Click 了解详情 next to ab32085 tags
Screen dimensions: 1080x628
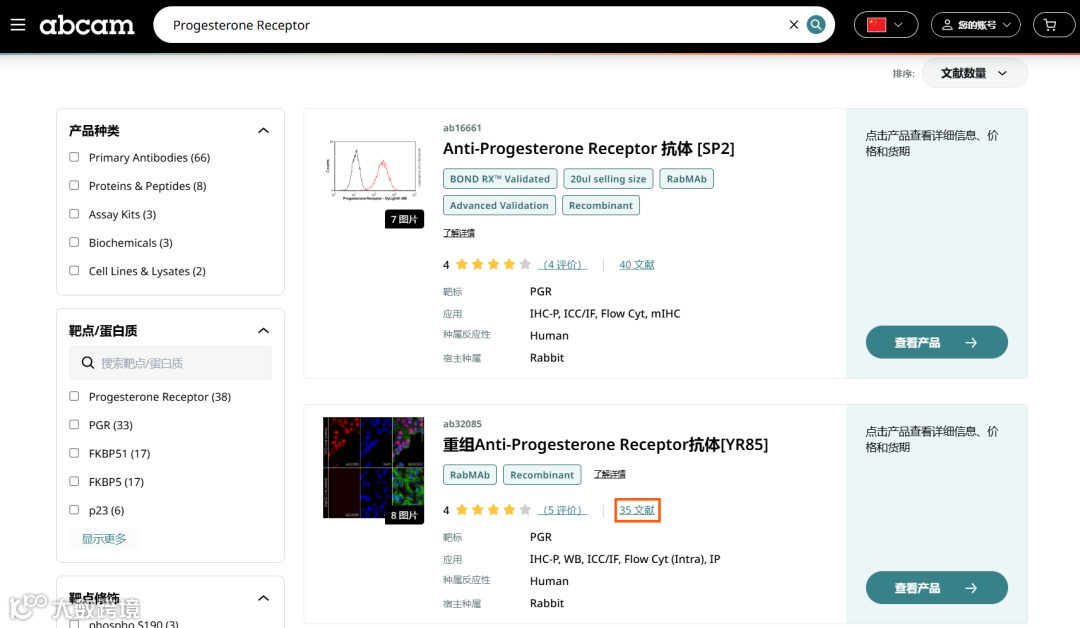click(610, 474)
